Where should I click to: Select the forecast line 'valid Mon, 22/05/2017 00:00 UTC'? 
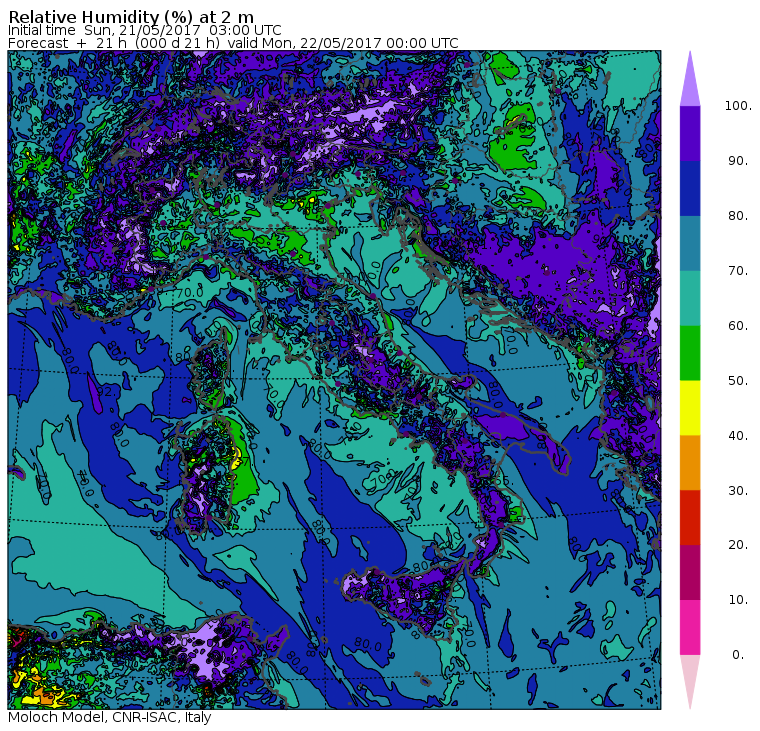[343, 43]
